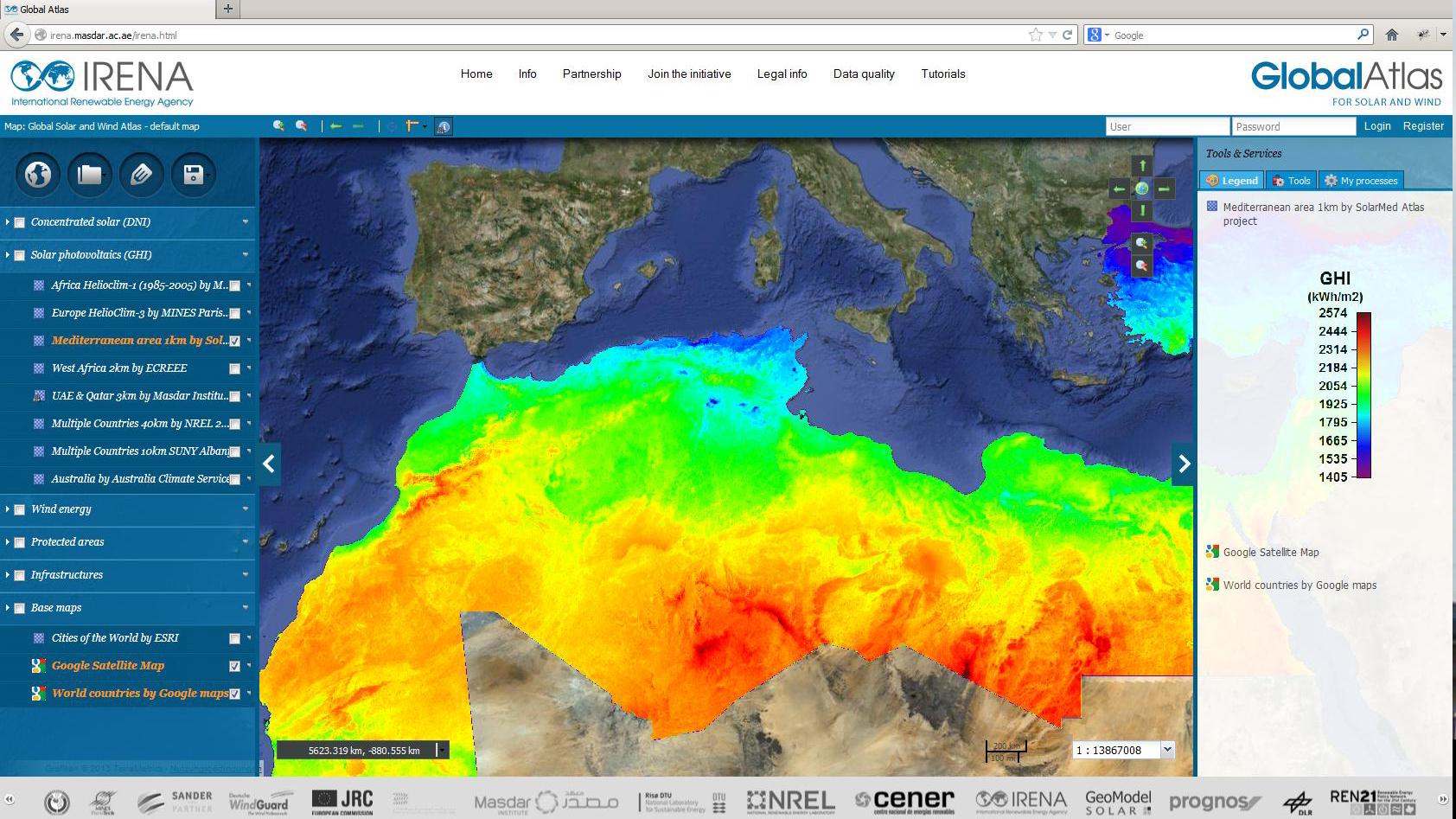
Task: Click the feature info icon in toolbar
Action: point(443,126)
